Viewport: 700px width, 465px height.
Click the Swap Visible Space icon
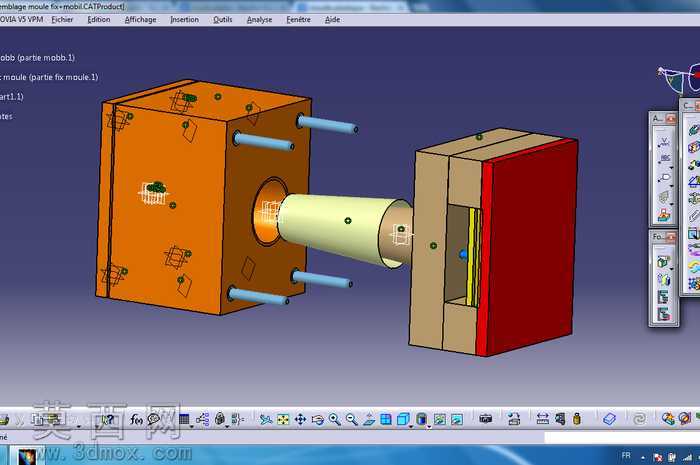(x=457, y=419)
